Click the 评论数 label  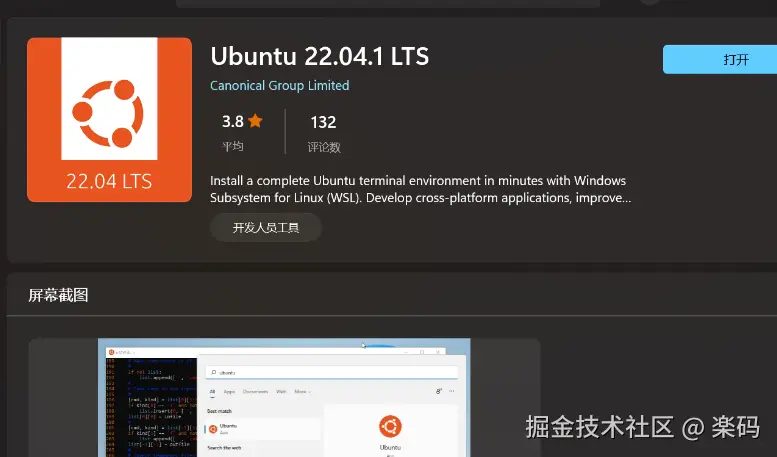(x=324, y=147)
